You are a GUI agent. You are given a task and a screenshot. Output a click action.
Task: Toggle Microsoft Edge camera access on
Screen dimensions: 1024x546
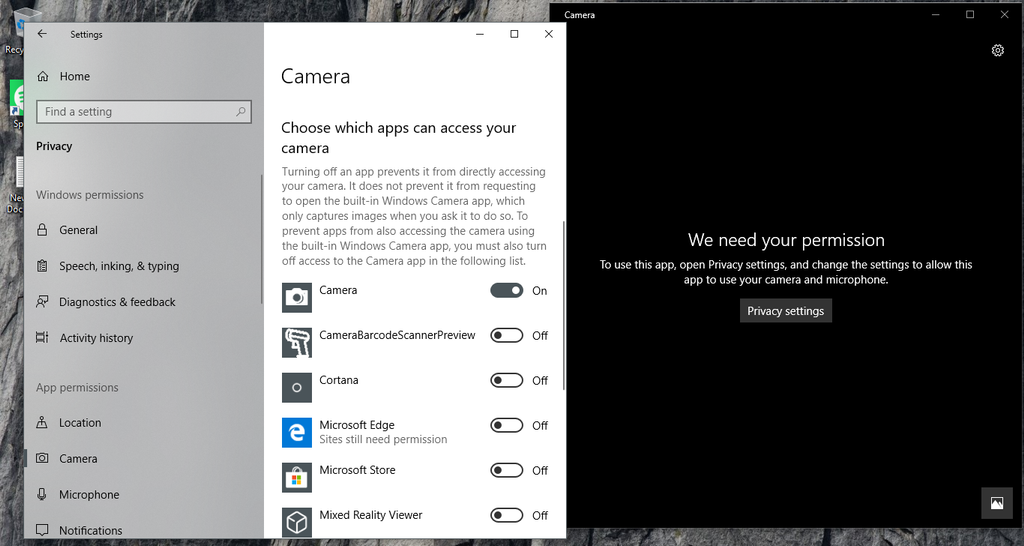pos(507,426)
